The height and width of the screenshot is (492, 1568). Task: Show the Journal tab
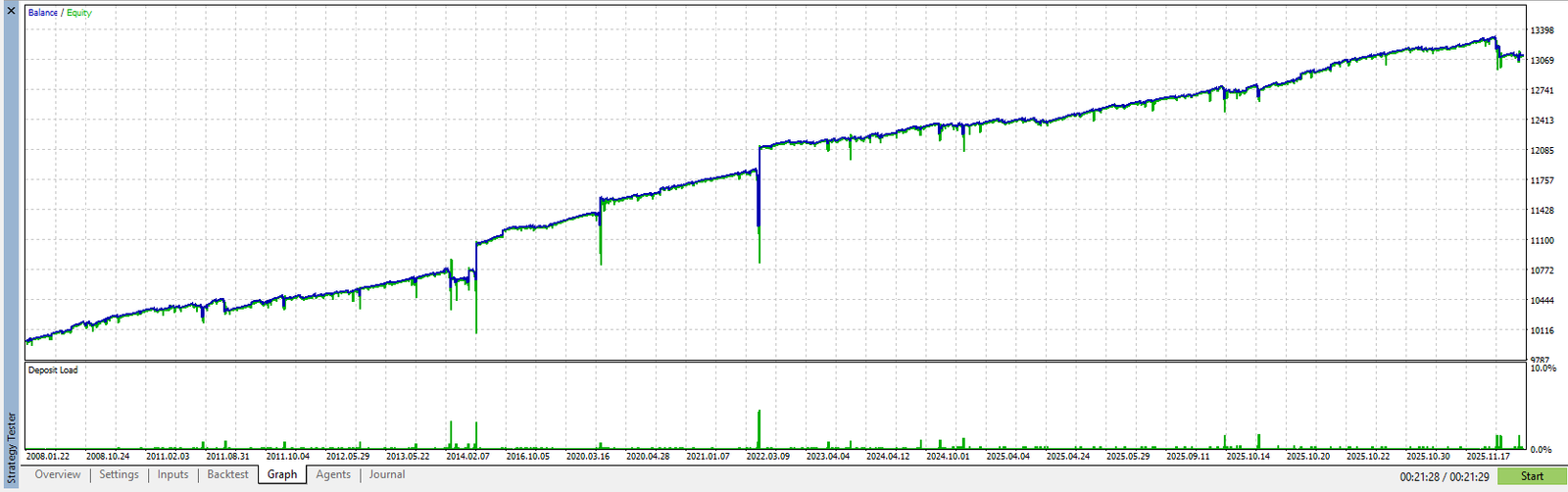(x=387, y=474)
